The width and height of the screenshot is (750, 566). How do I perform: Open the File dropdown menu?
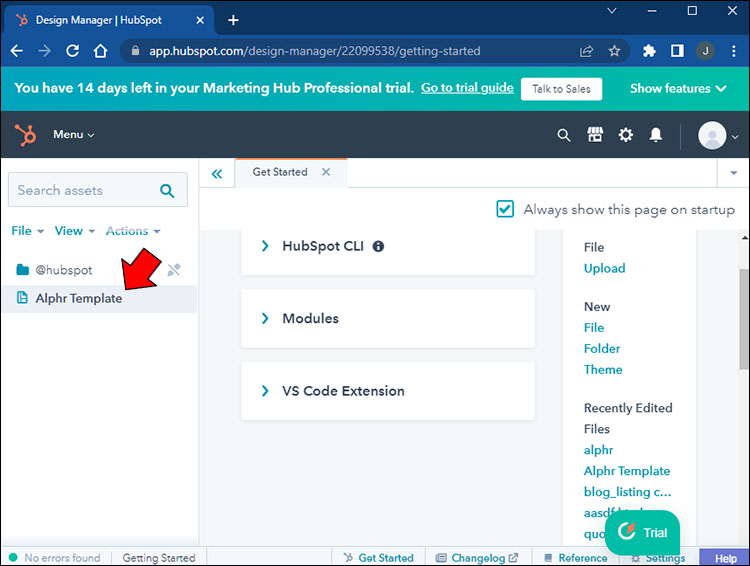click(27, 231)
